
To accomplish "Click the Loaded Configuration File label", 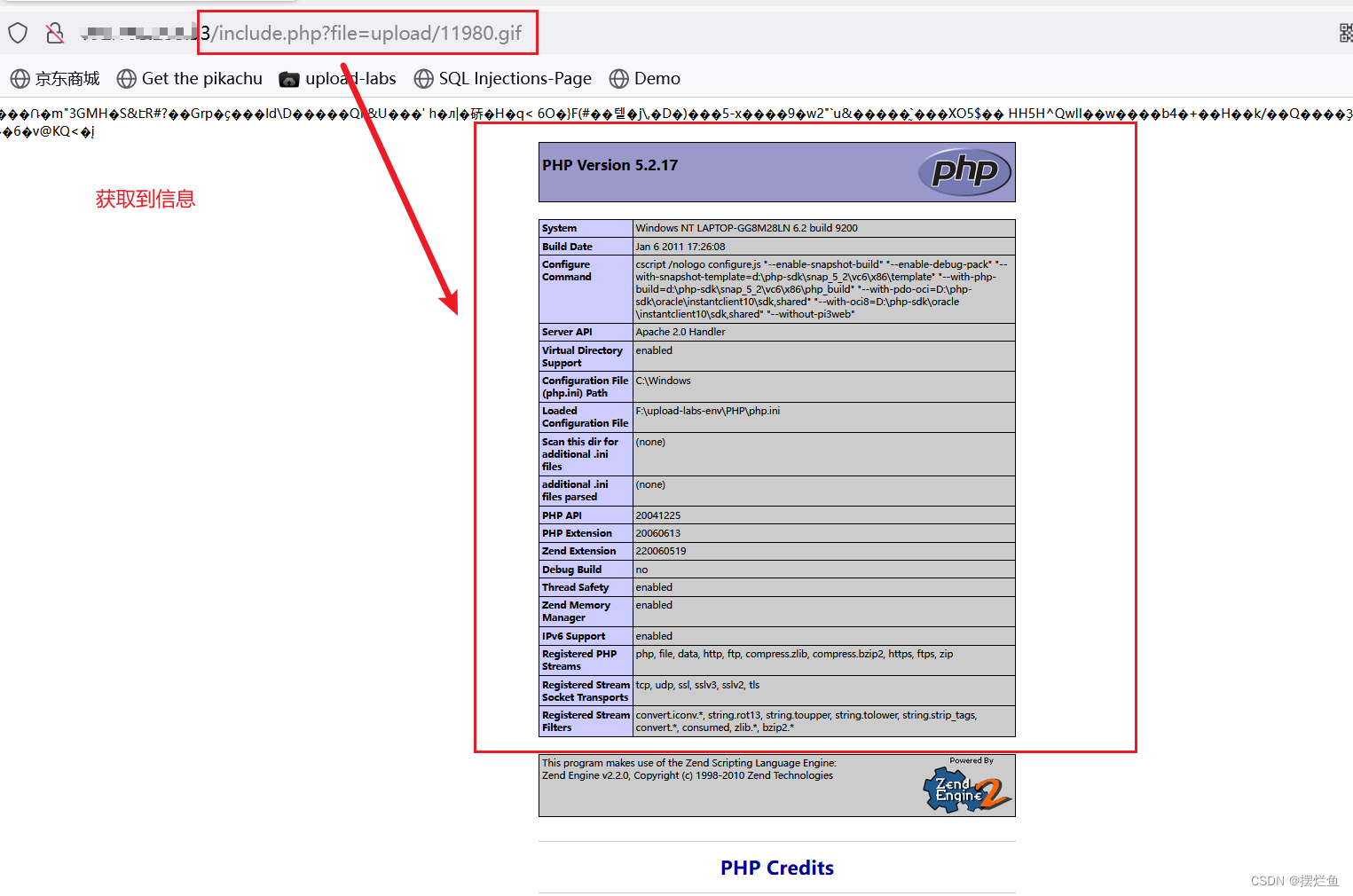I will 585,417.
